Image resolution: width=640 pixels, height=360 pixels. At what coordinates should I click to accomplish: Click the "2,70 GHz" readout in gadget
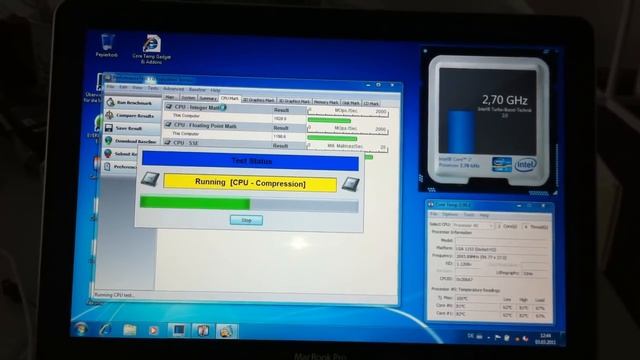[504, 100]
